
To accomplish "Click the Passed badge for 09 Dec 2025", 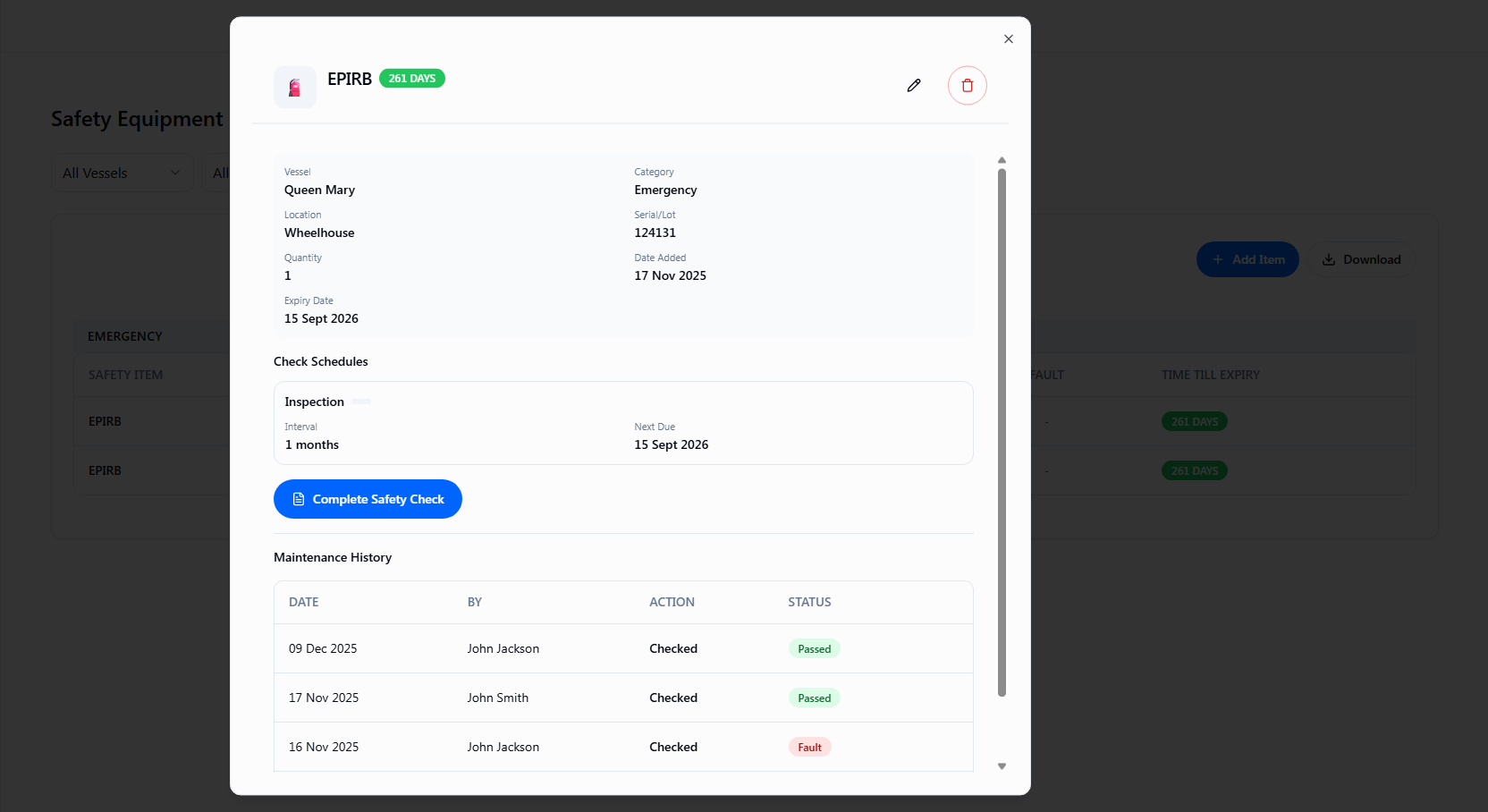I will pyautogui.click(x=814, y=649).
